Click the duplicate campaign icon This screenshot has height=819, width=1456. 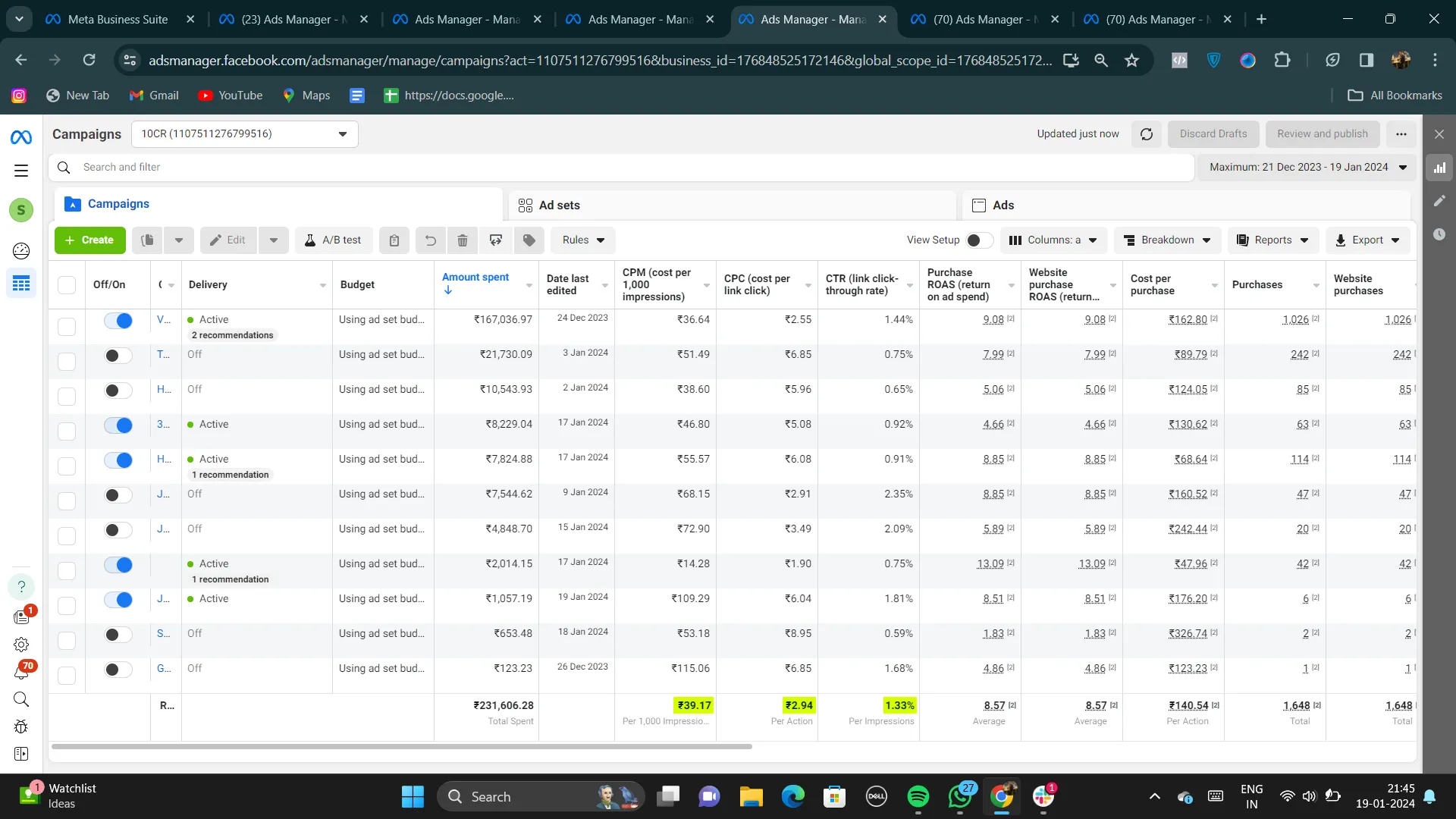148,240
